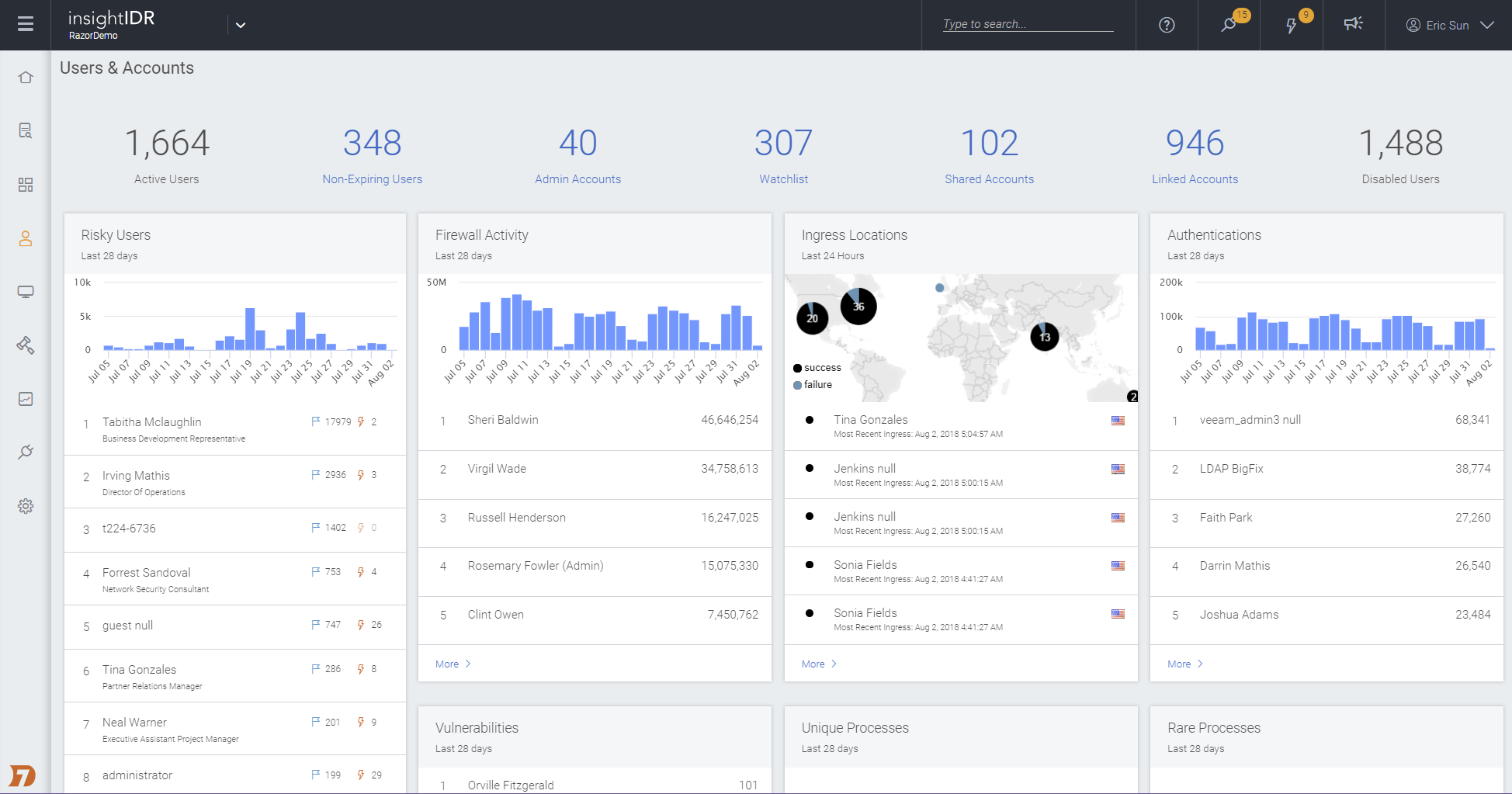Open the hamburger navigation menu

pyautogui.click(x=26, y=24)
